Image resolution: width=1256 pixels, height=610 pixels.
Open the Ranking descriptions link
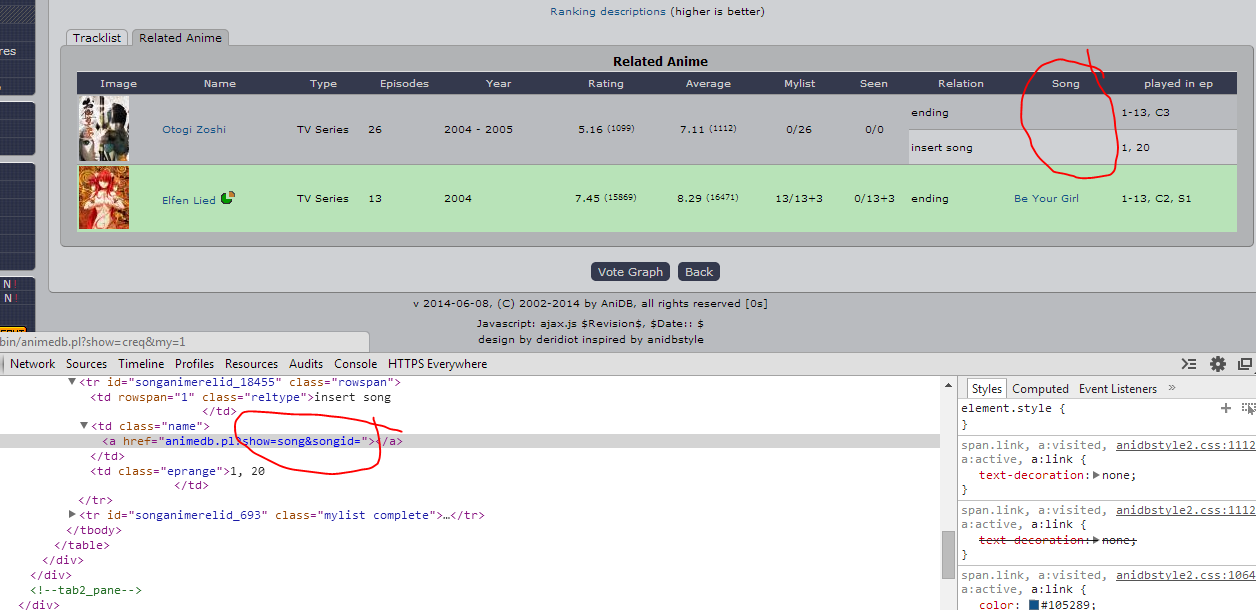click(607, 12)
